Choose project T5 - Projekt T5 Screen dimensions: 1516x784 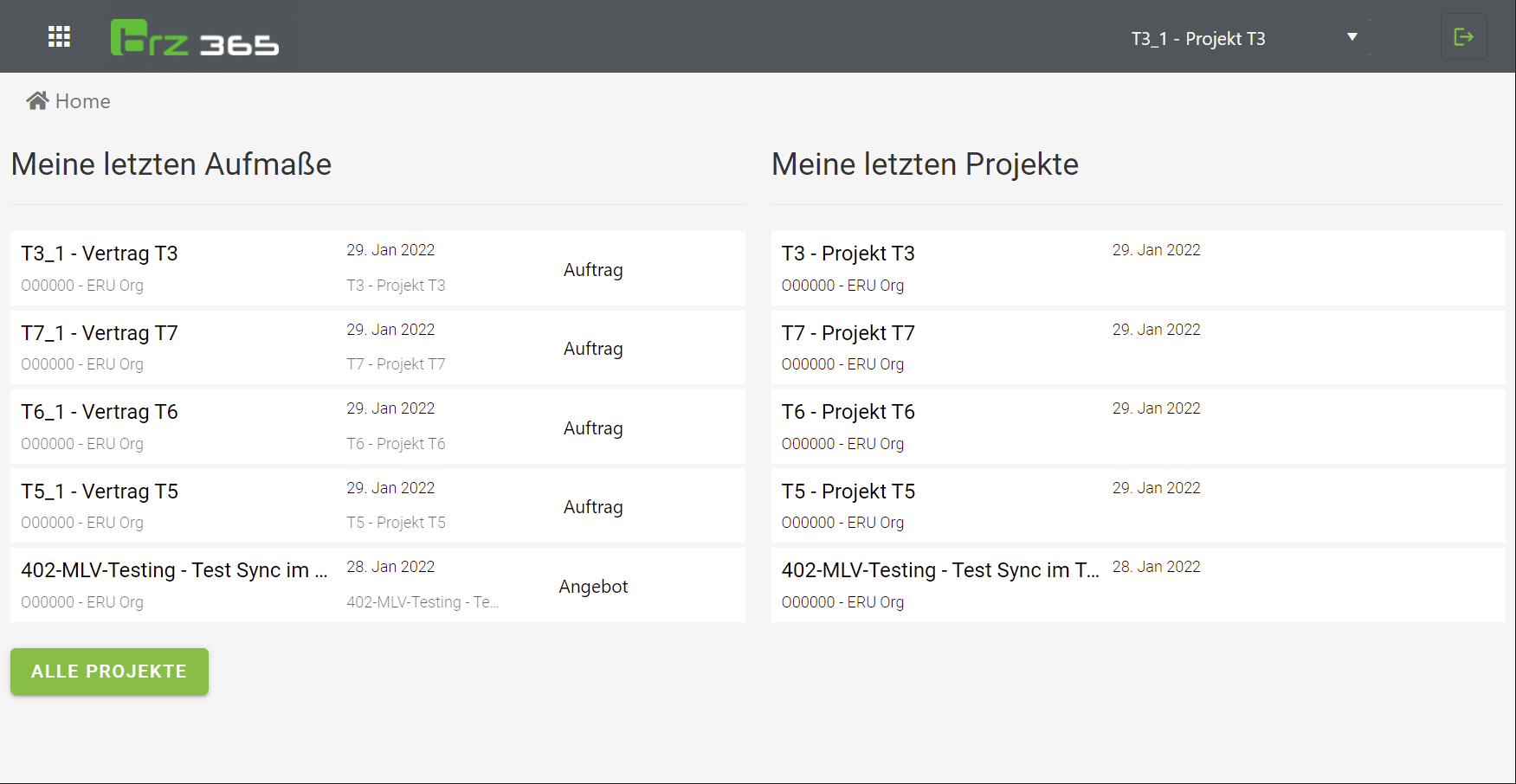pos(848,492)
